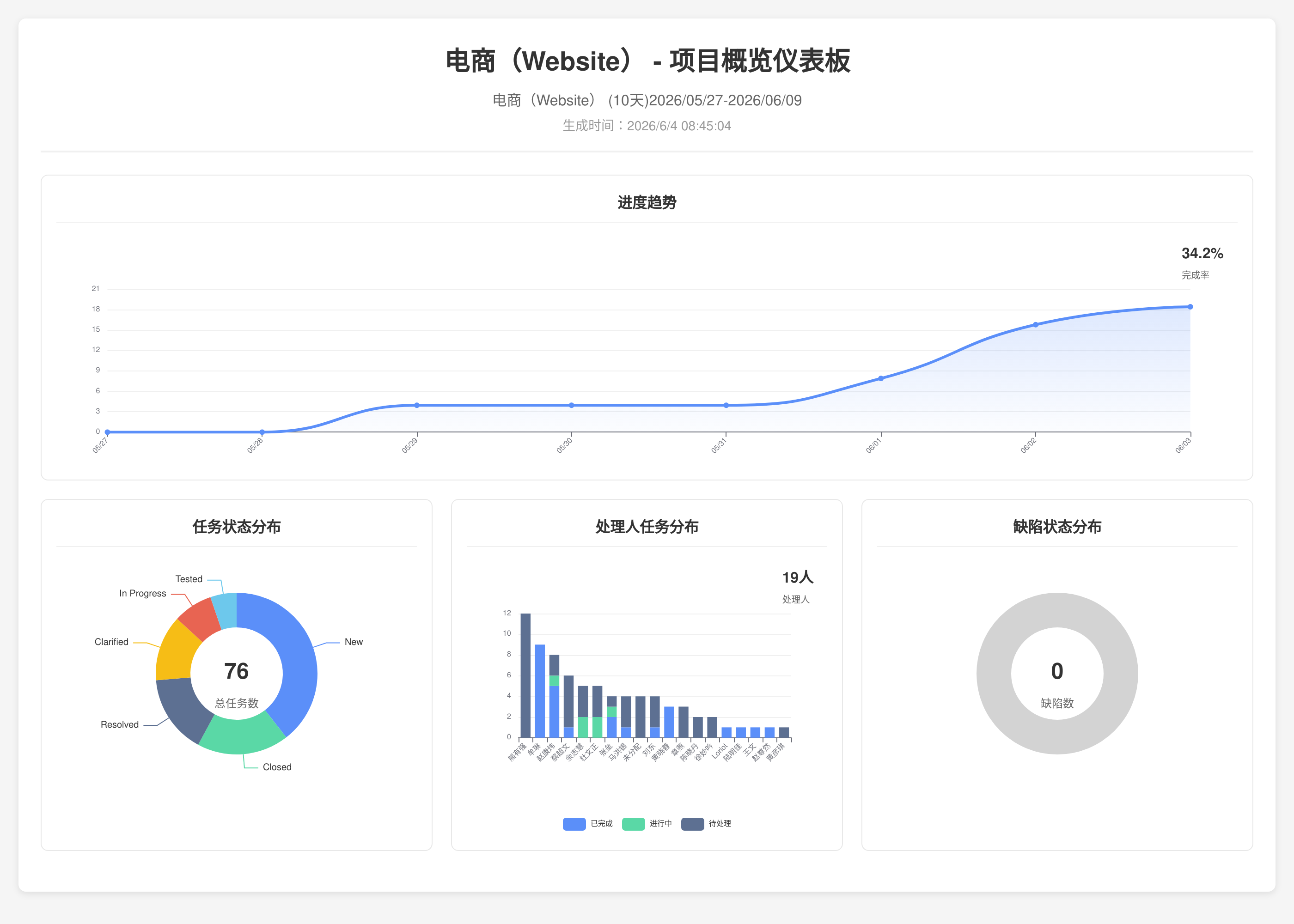Image resolution: width=1294 pixels, height=924 pixels.
Task: Click the 05/27 data point on trend line
Action: 108,432
